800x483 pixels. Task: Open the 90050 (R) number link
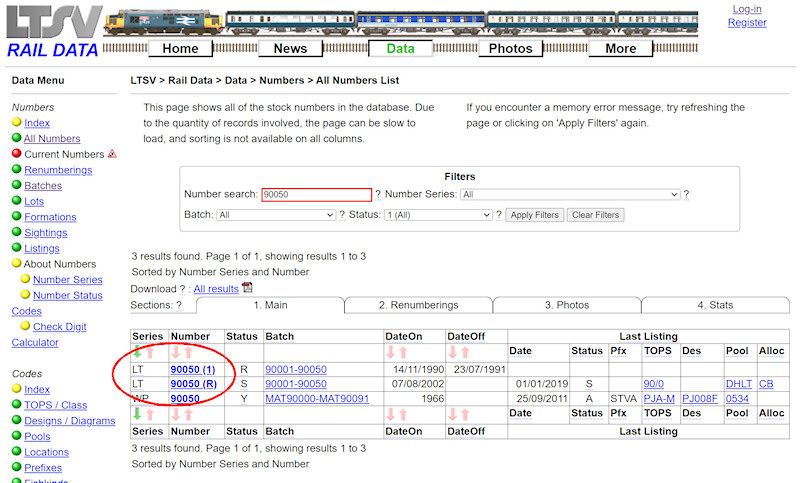(x=194, y=384)
